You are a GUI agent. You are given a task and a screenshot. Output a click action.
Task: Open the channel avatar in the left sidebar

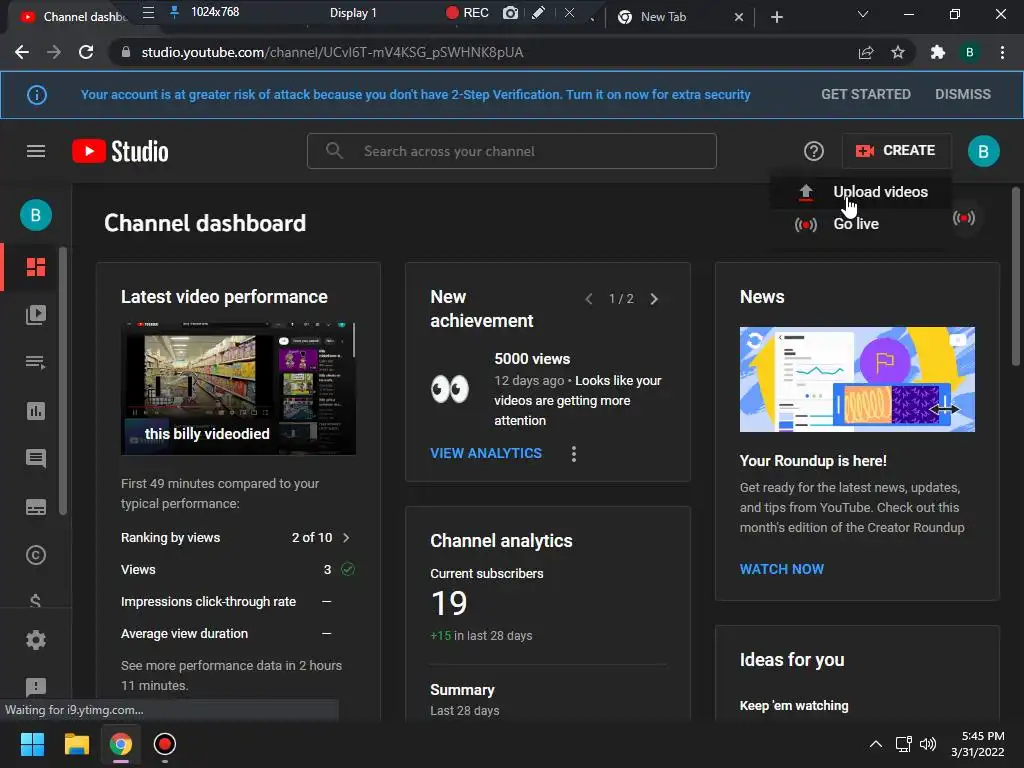click(x=36, y=215)
